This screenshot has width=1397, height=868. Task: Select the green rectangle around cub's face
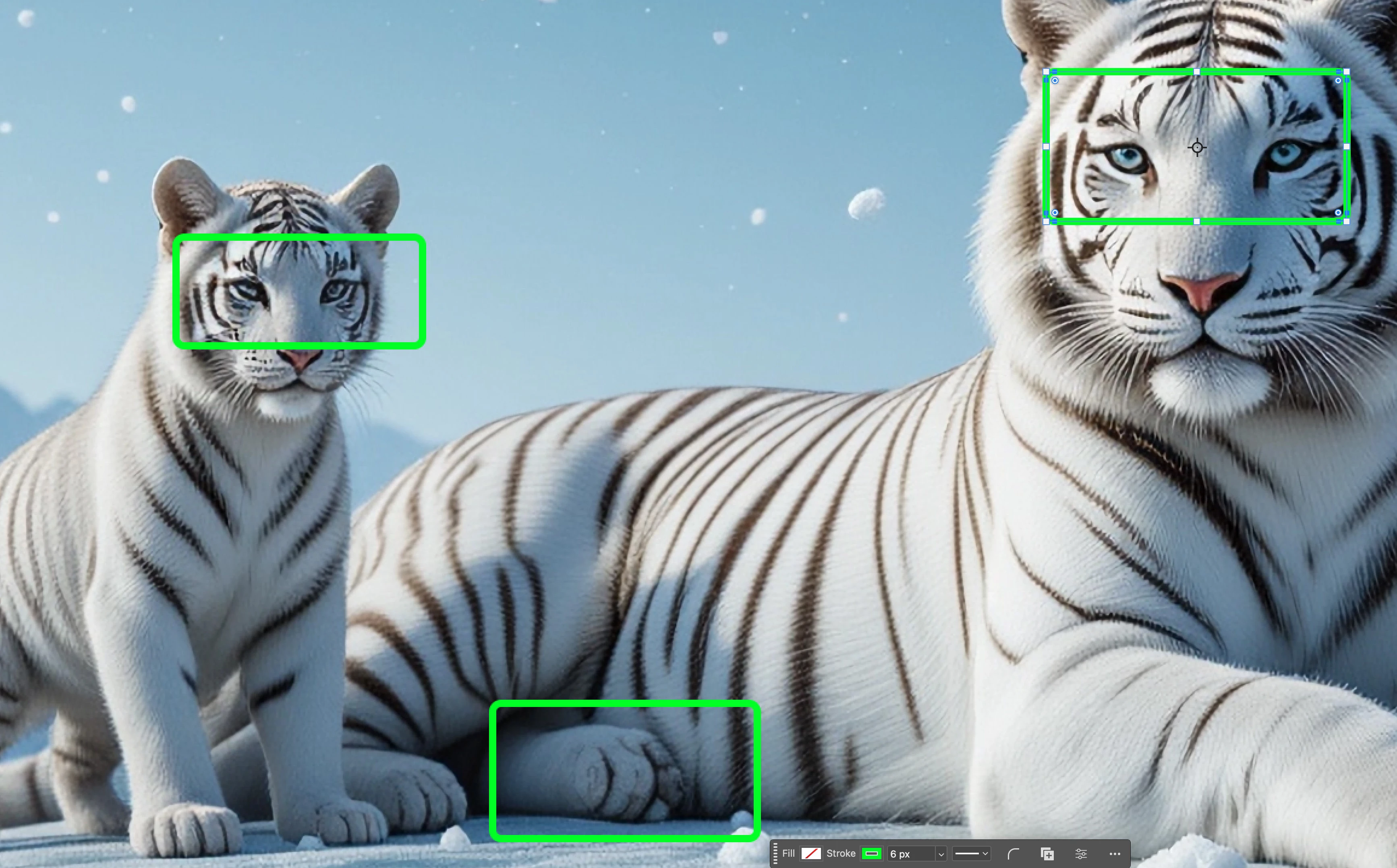[299, 237]
